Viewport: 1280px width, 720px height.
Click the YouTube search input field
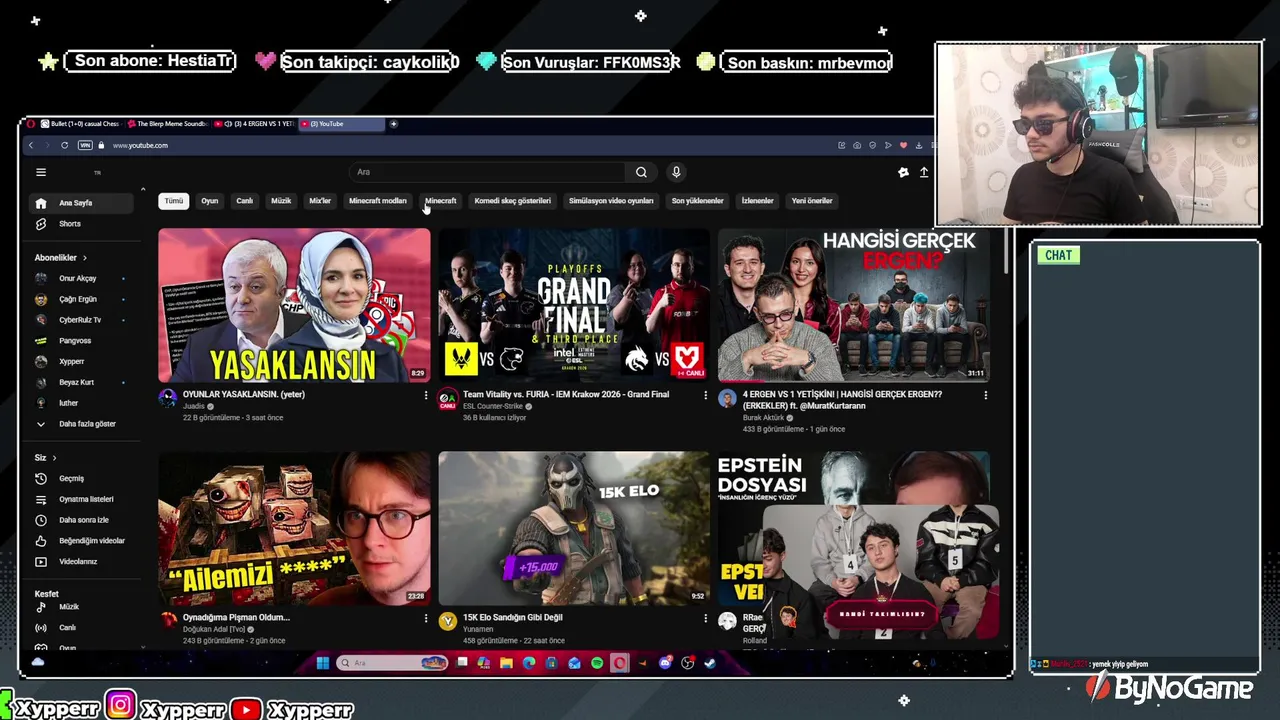point(487,172)
